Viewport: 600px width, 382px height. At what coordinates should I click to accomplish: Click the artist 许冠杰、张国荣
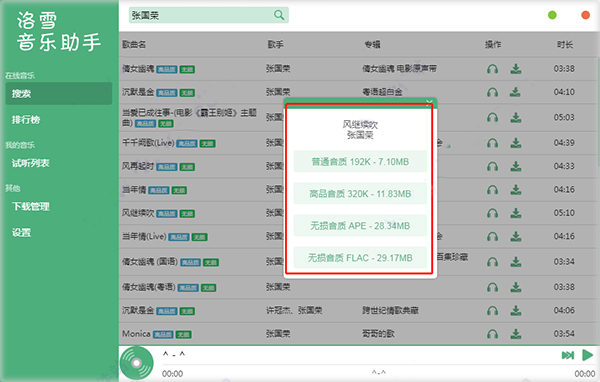(x=294, y=310)
